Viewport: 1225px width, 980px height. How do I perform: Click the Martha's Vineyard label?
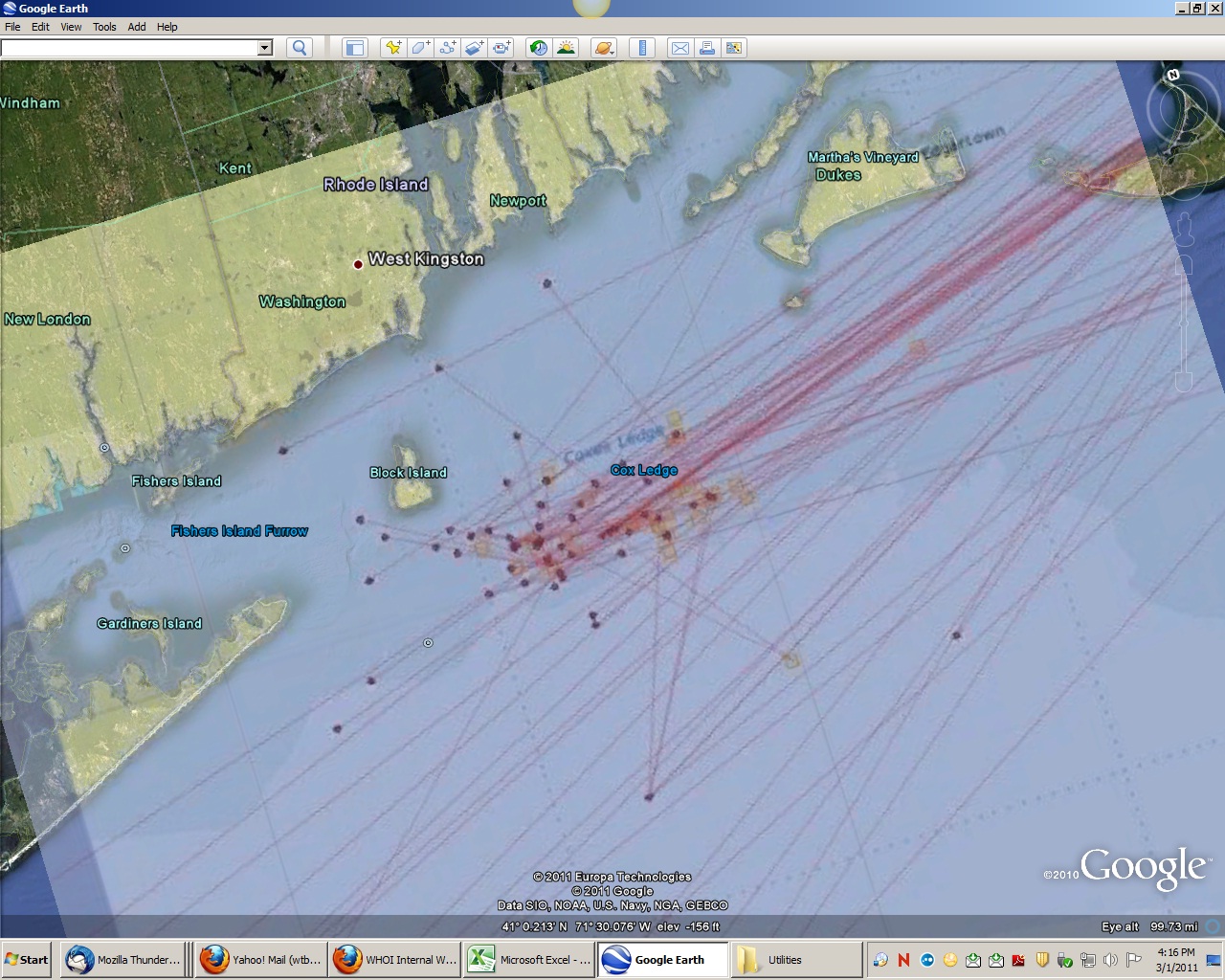(x=862, y=157)
